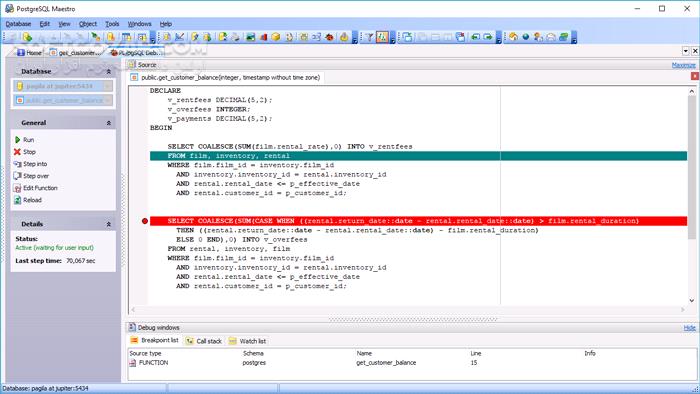Collapse the Details panel section
This screenshot has width=700, height=394.
(108, 224)
